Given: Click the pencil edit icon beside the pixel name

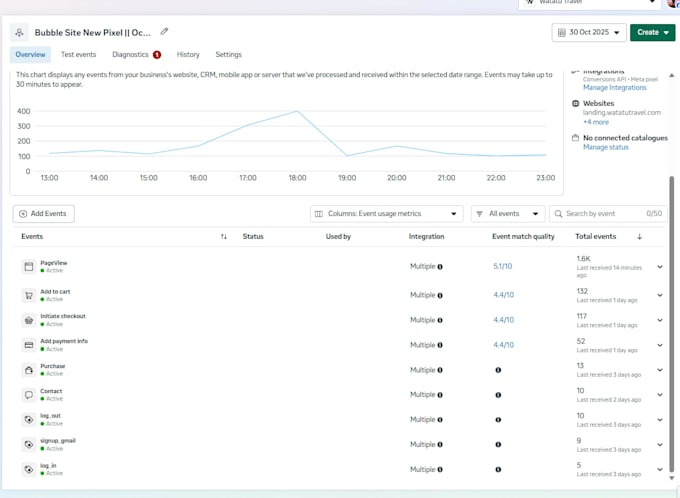Looking at the screenshot, I should pyautogui.click(x=164, y=31).
